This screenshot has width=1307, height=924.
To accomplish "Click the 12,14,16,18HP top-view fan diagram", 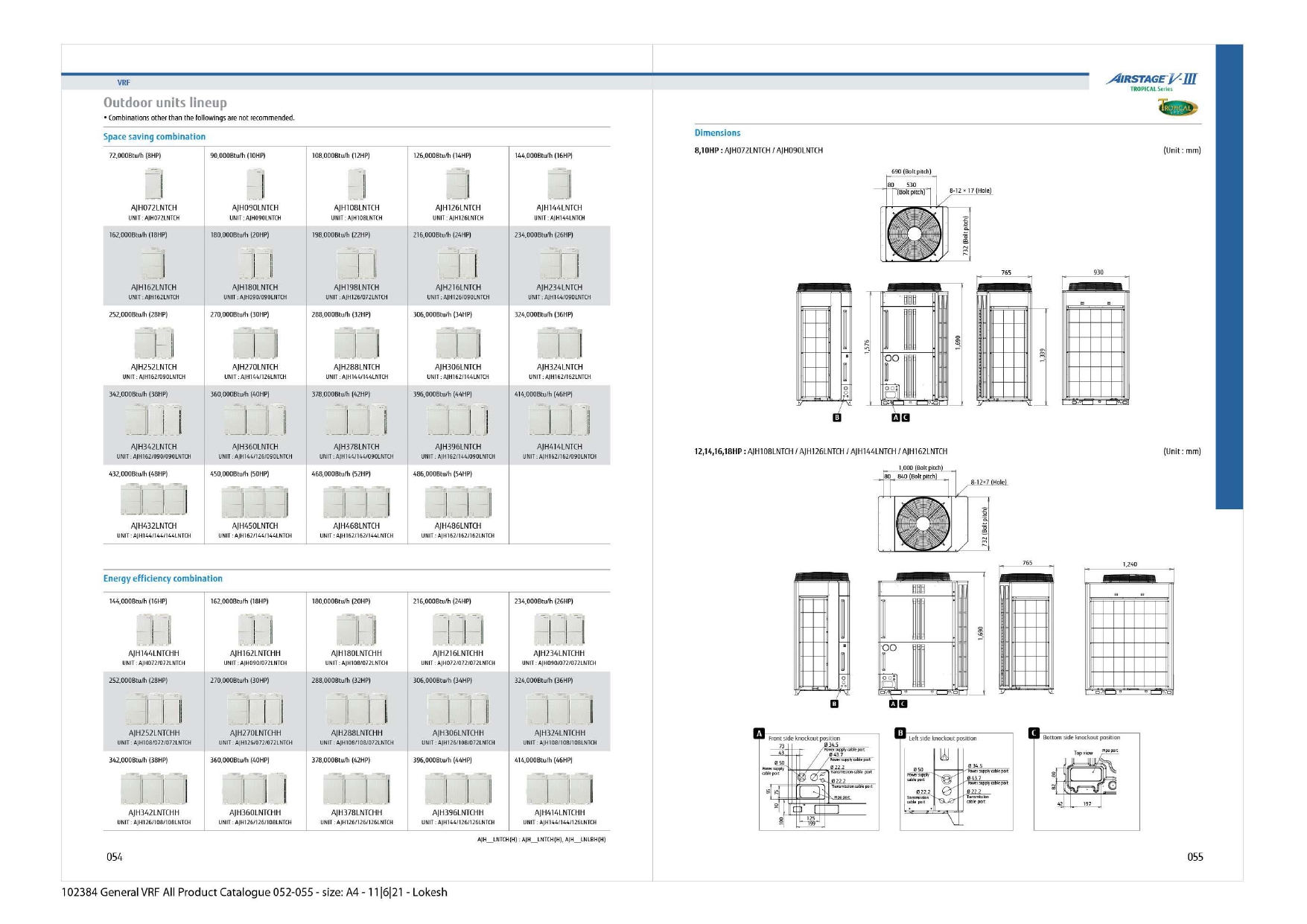I will 923,524.
